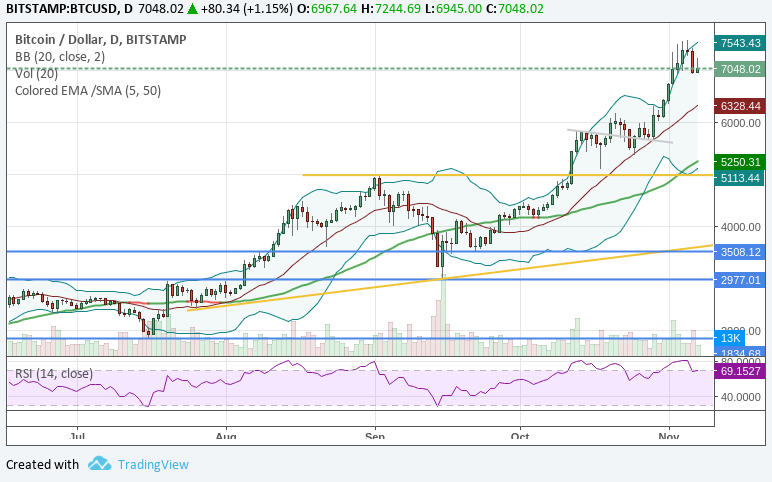Click the 5113.44 price label

tap(740, 178)
